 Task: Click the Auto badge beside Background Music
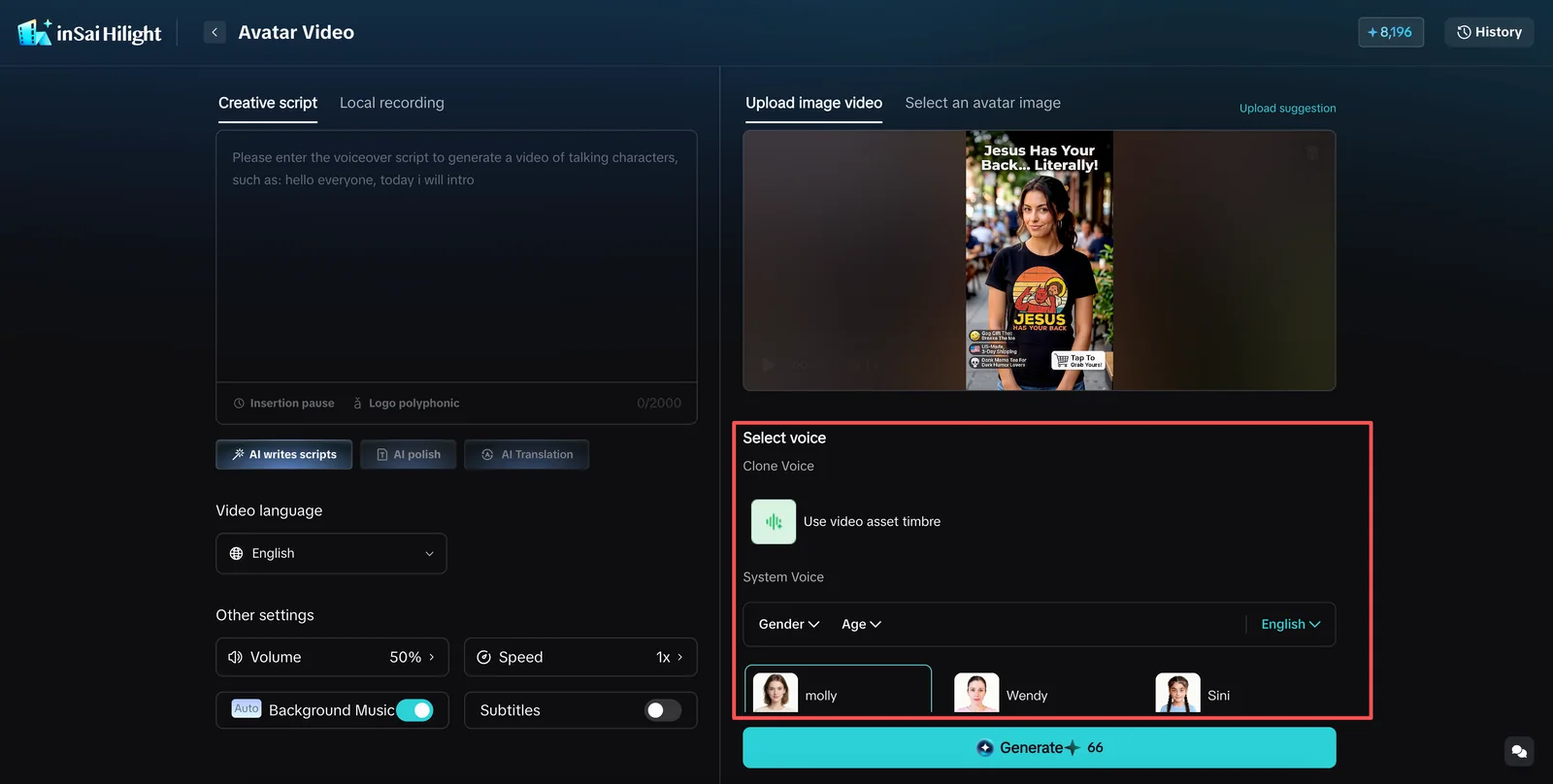[247, 708]
